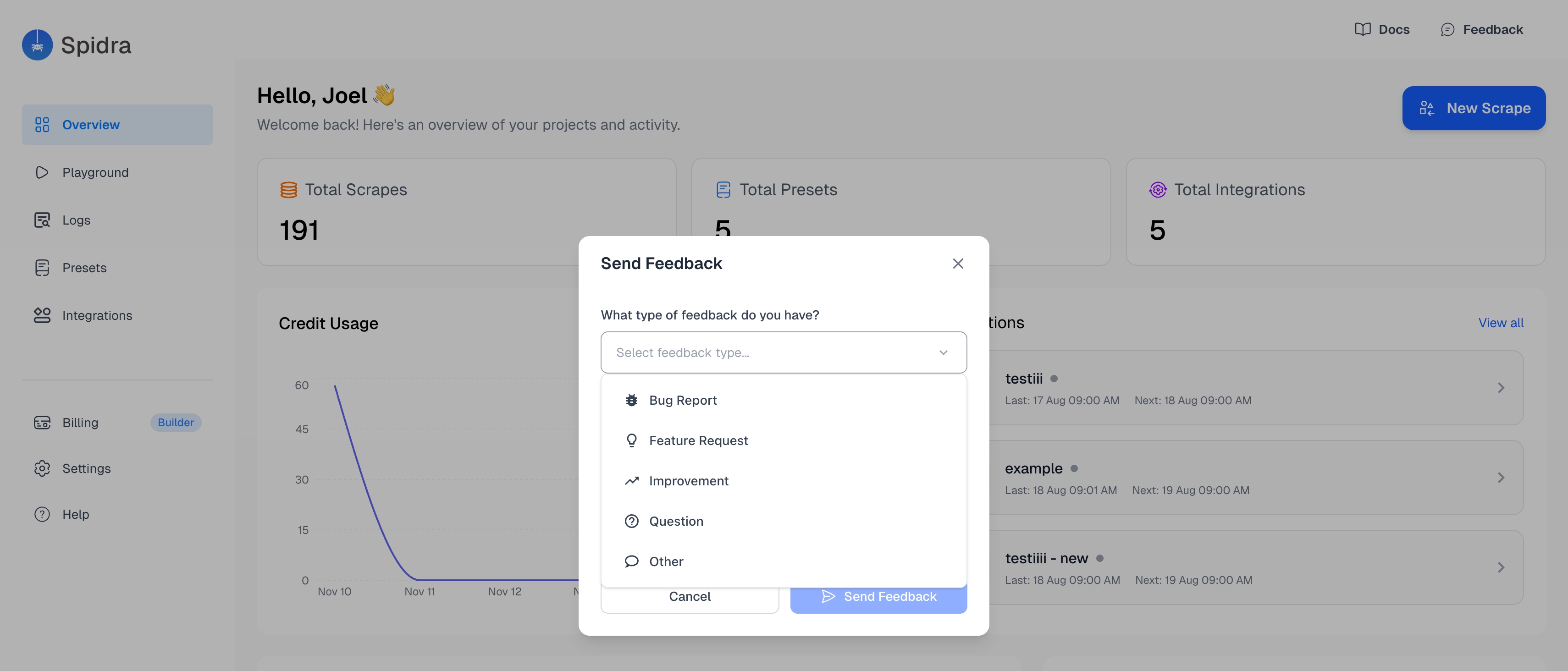Screen dimensions: 1568x671
Task: Click the Spidra spider logo
Action: (x=37, y=44)
